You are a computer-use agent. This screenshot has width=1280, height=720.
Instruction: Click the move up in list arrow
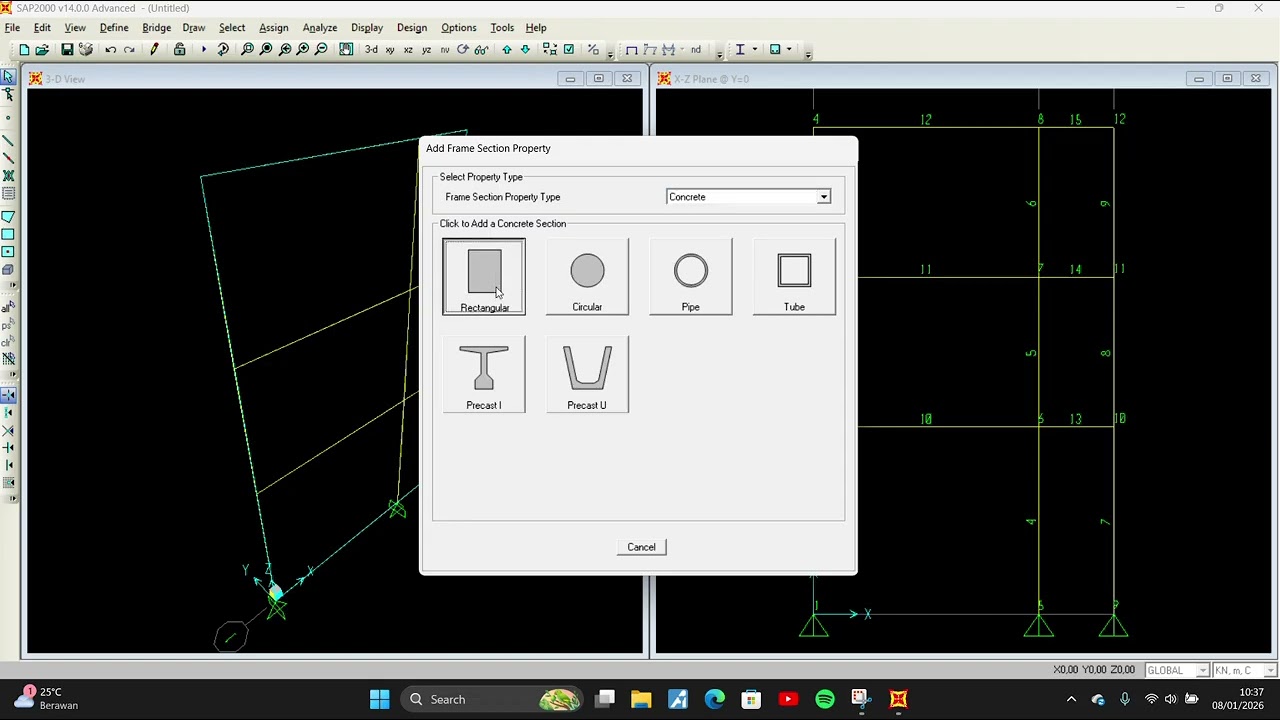507,49
